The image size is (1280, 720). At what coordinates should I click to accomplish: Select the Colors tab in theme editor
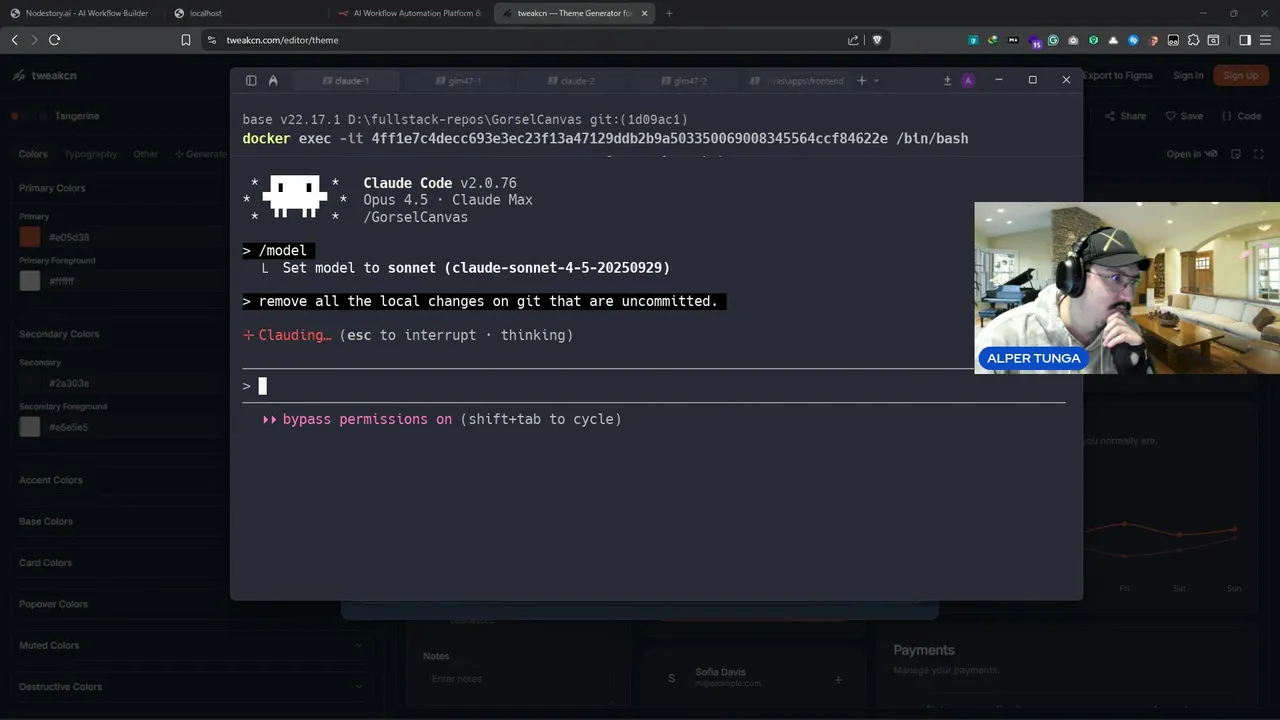[x=33, y=154]
